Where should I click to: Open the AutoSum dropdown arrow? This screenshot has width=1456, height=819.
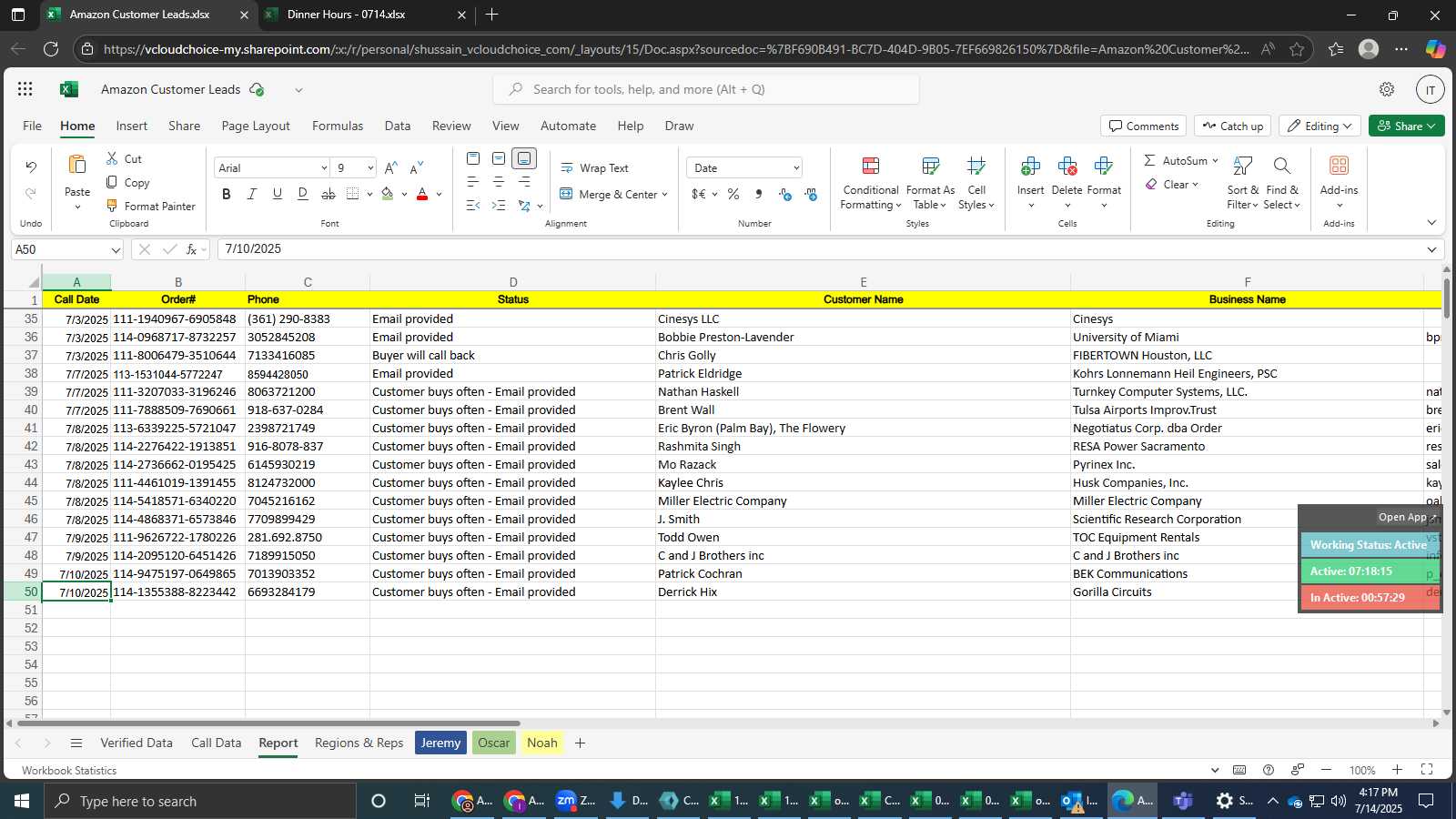(1215, 161)
